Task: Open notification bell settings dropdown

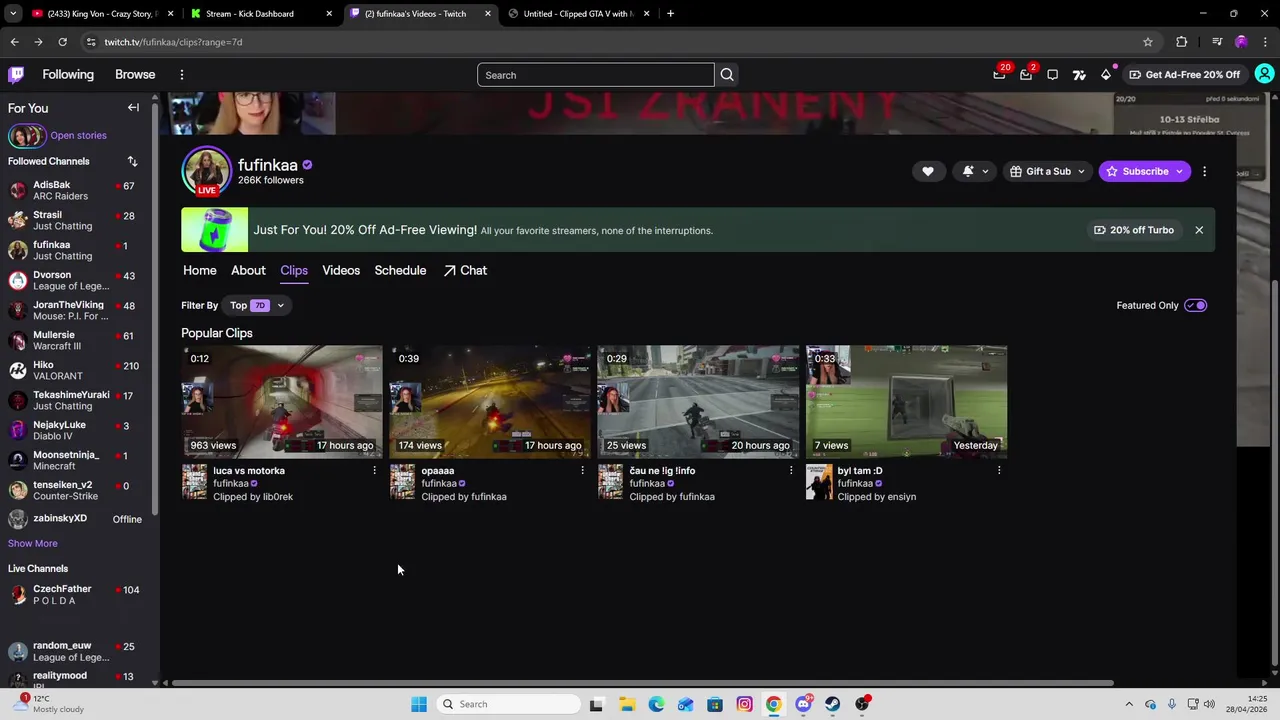Action: pos(973,171)
